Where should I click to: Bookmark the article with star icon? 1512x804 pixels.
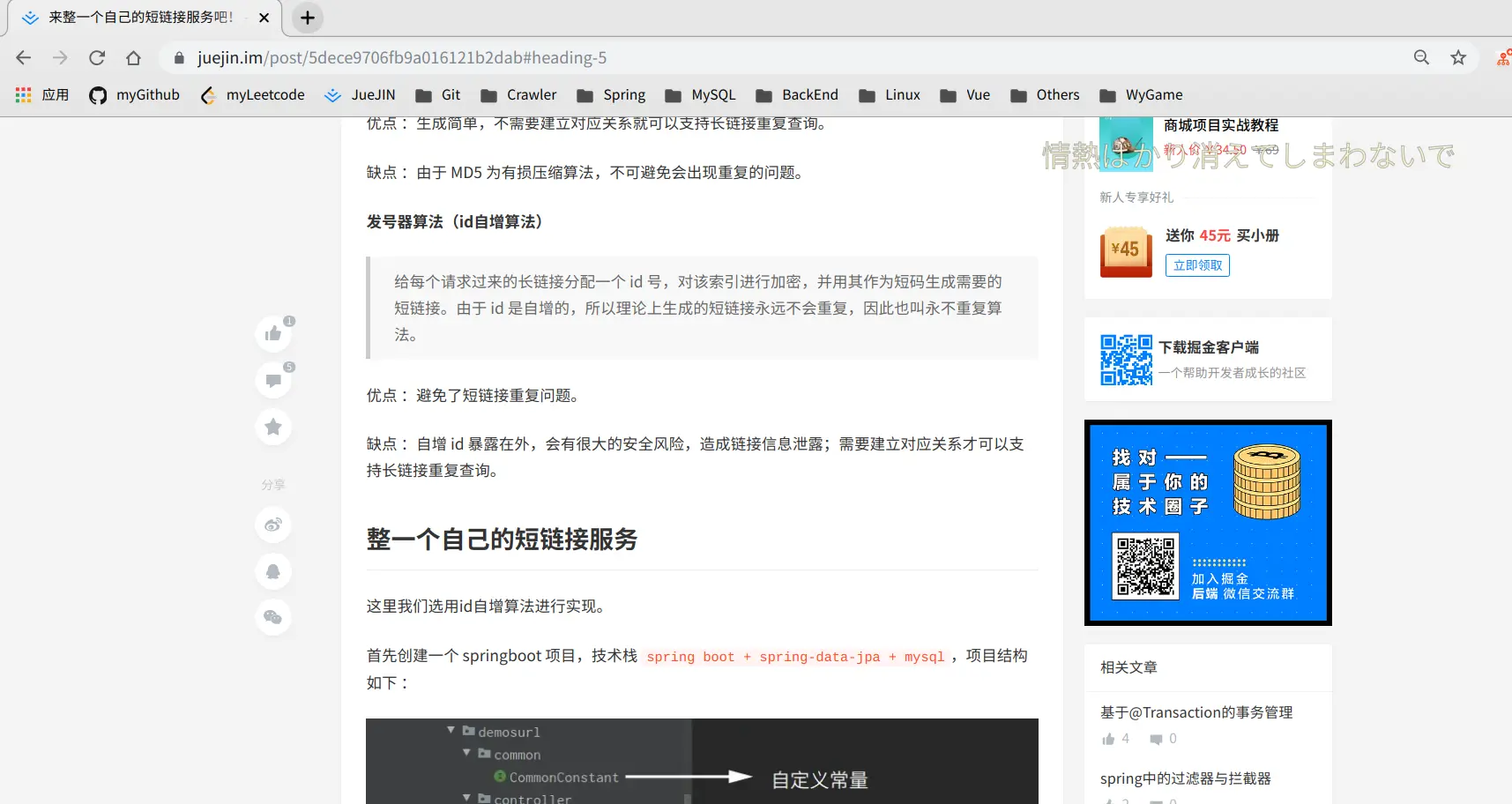(x=273, y=427)
